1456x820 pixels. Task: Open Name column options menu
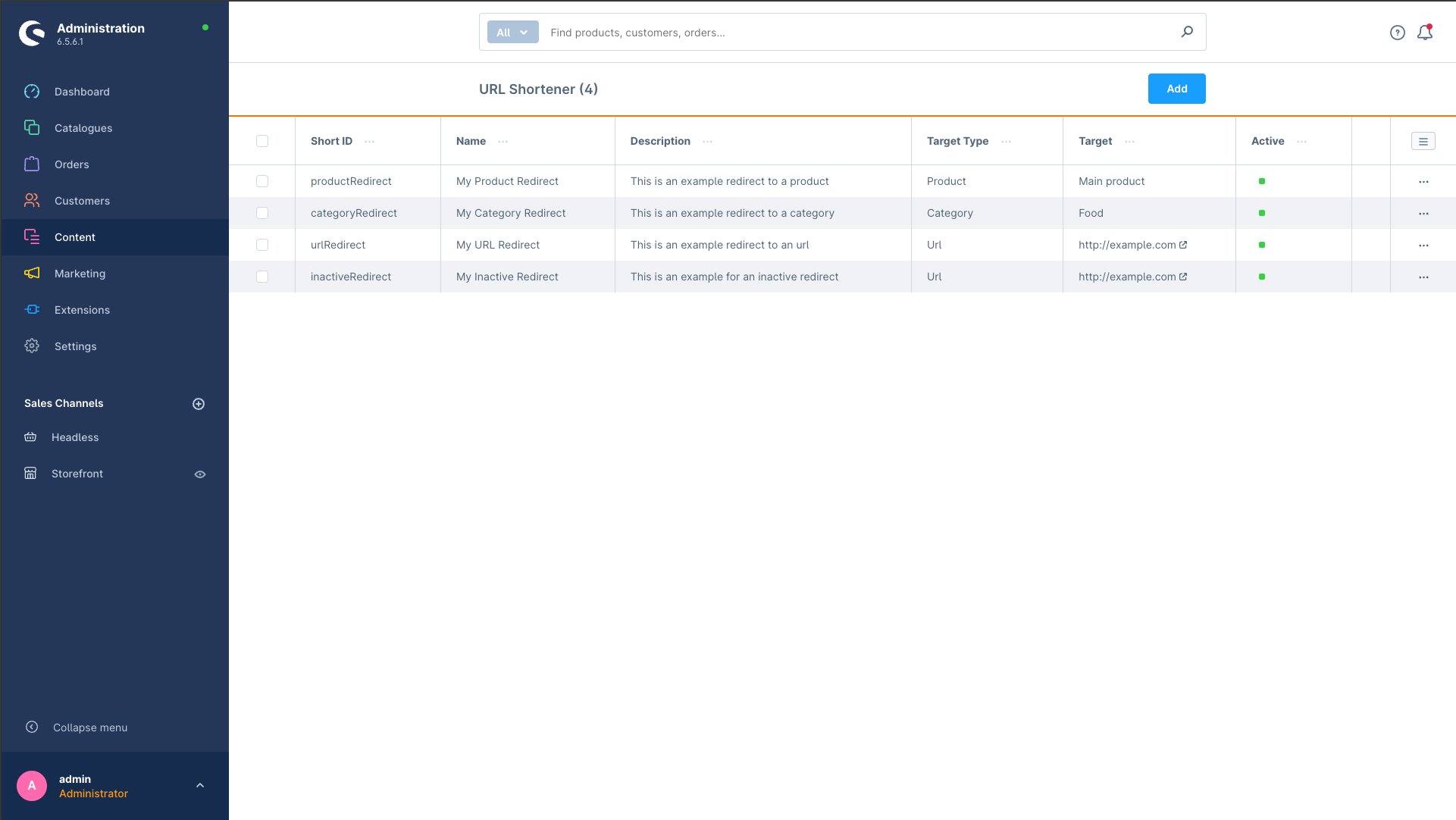(x=503, y=142)
